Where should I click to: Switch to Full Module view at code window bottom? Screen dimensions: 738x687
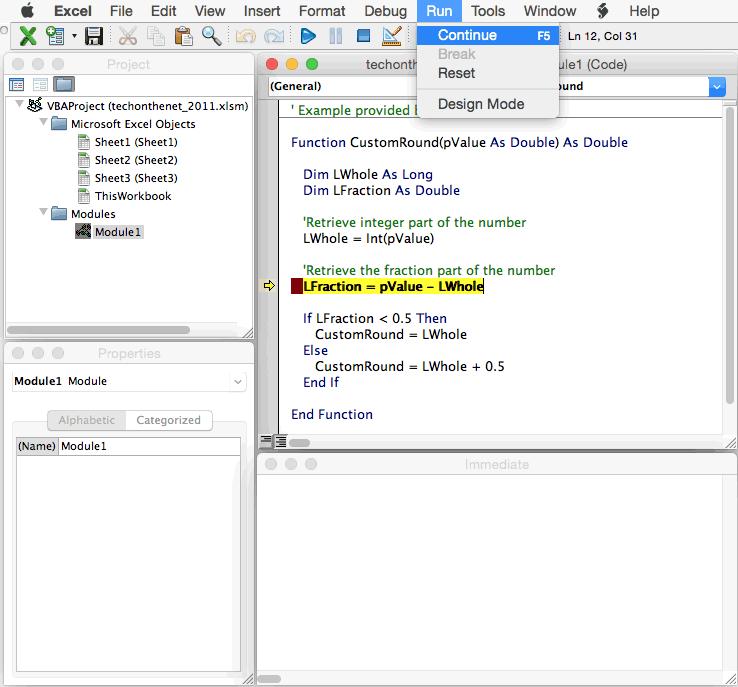point(281,440)
